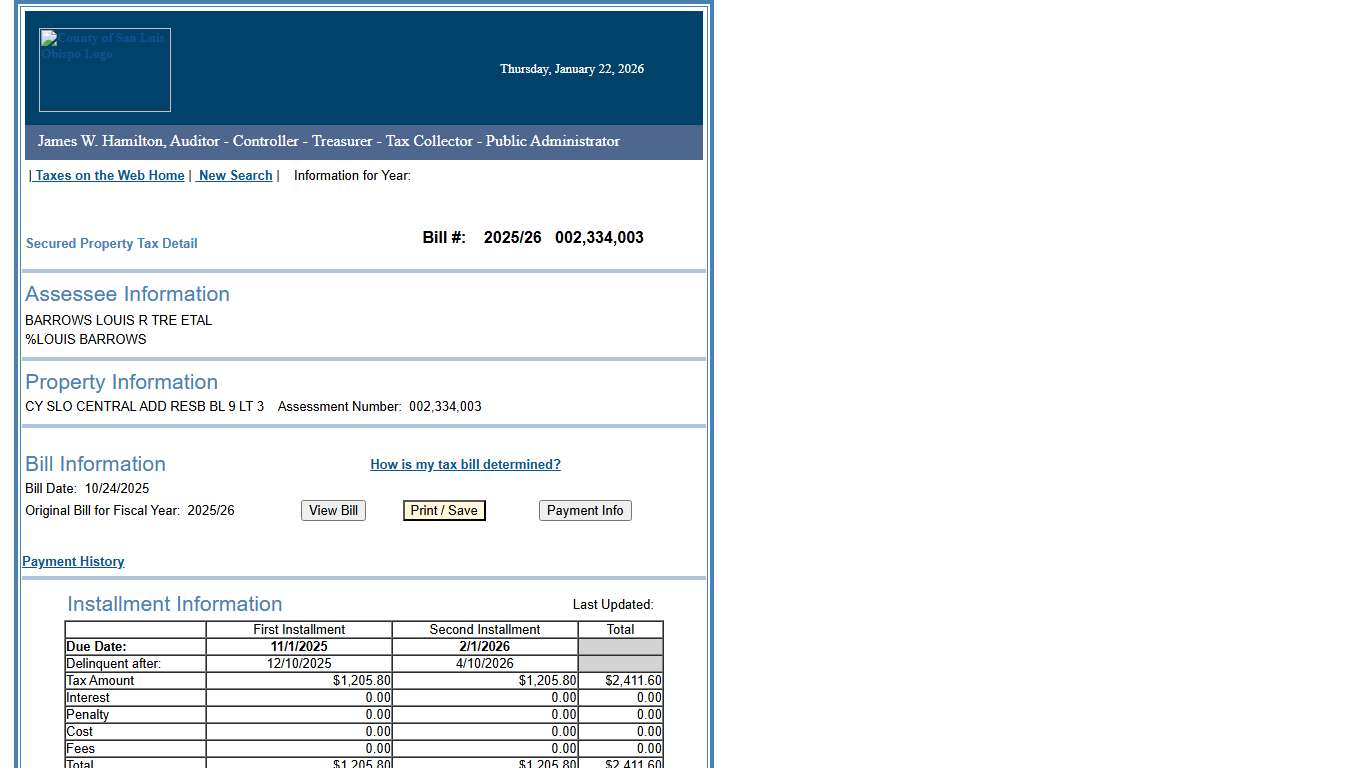This screenshot has width=1366, height=768.
Task: Open Payment Info
Action: coord(585,510)
